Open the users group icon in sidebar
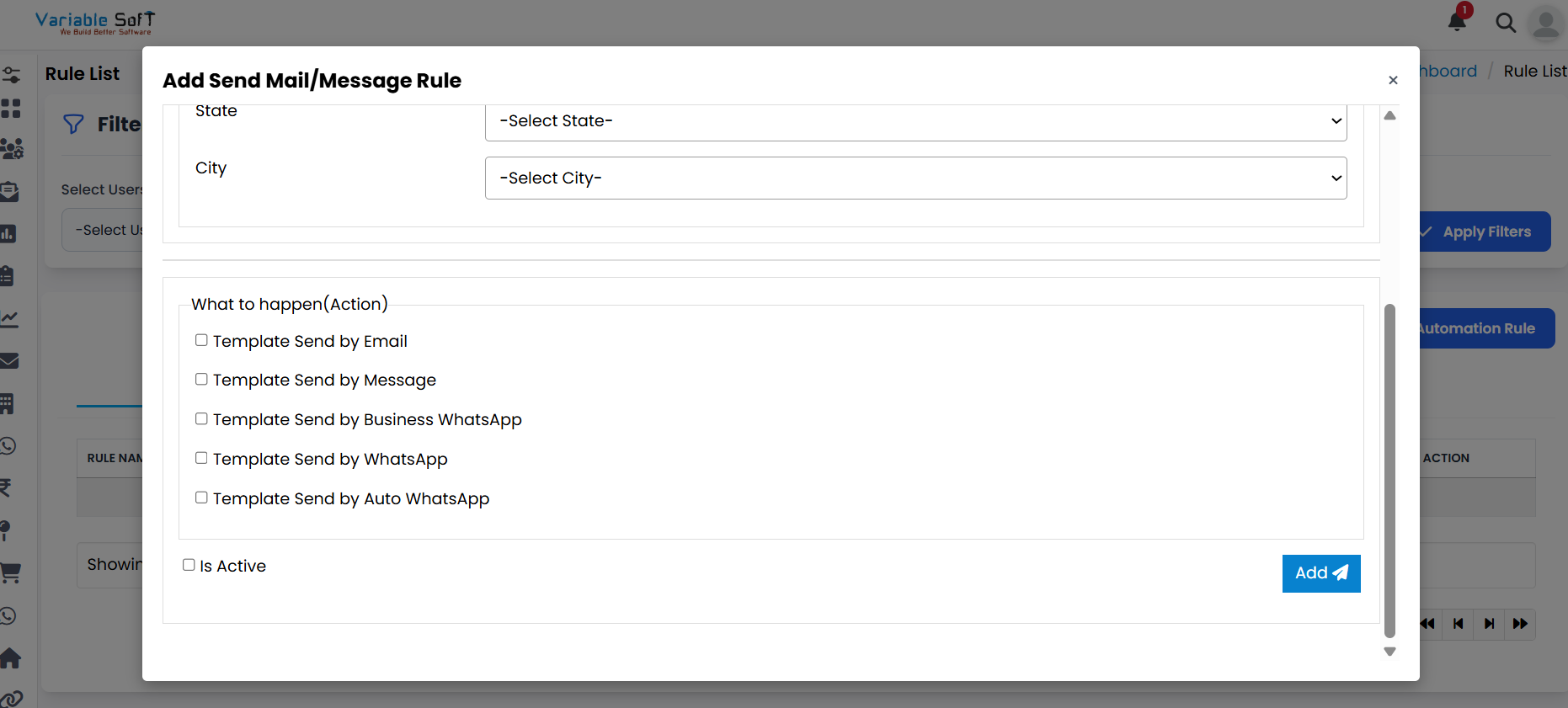Viewport: 1568px width, 708px height. pos(12,149)
